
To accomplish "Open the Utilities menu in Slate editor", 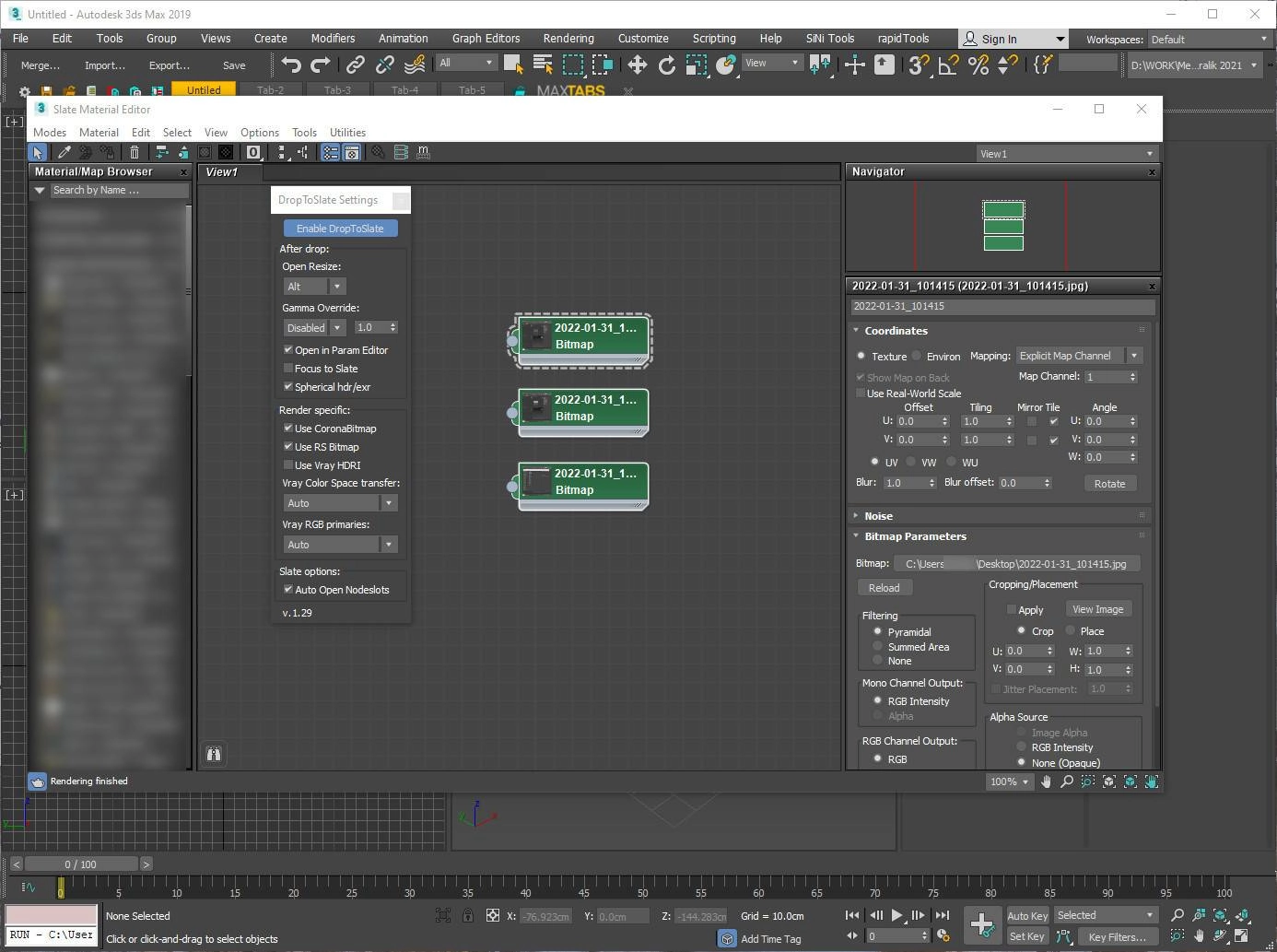I will tap(347, 132).
